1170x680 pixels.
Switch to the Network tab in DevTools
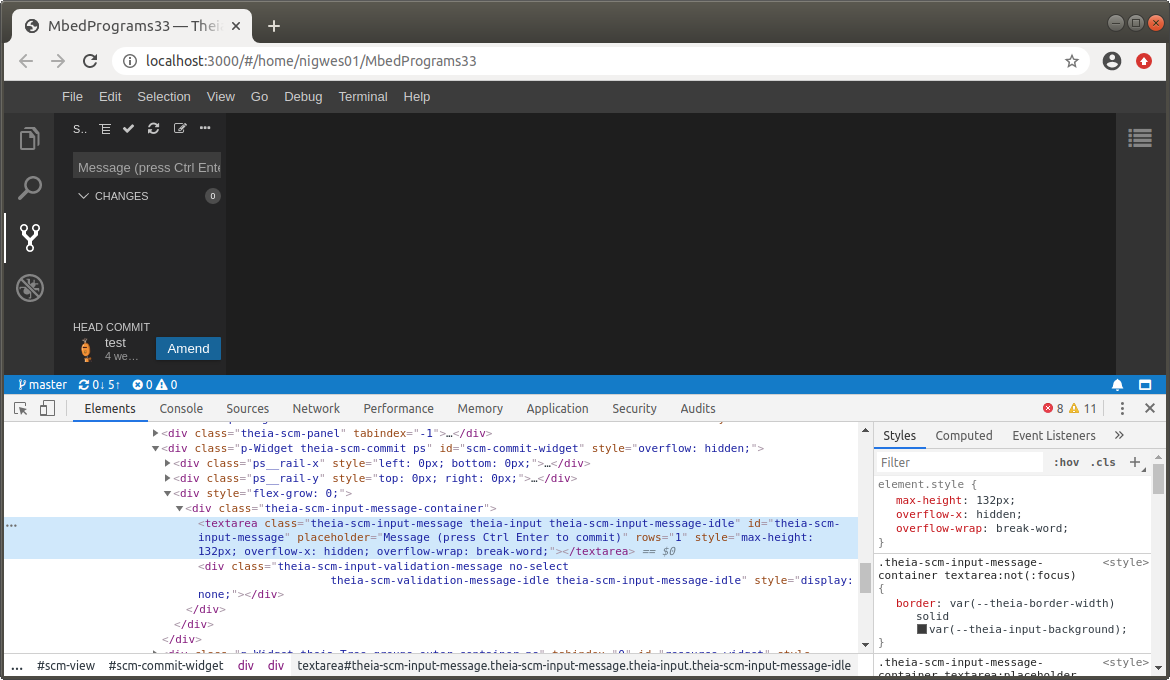pos(316,408)
